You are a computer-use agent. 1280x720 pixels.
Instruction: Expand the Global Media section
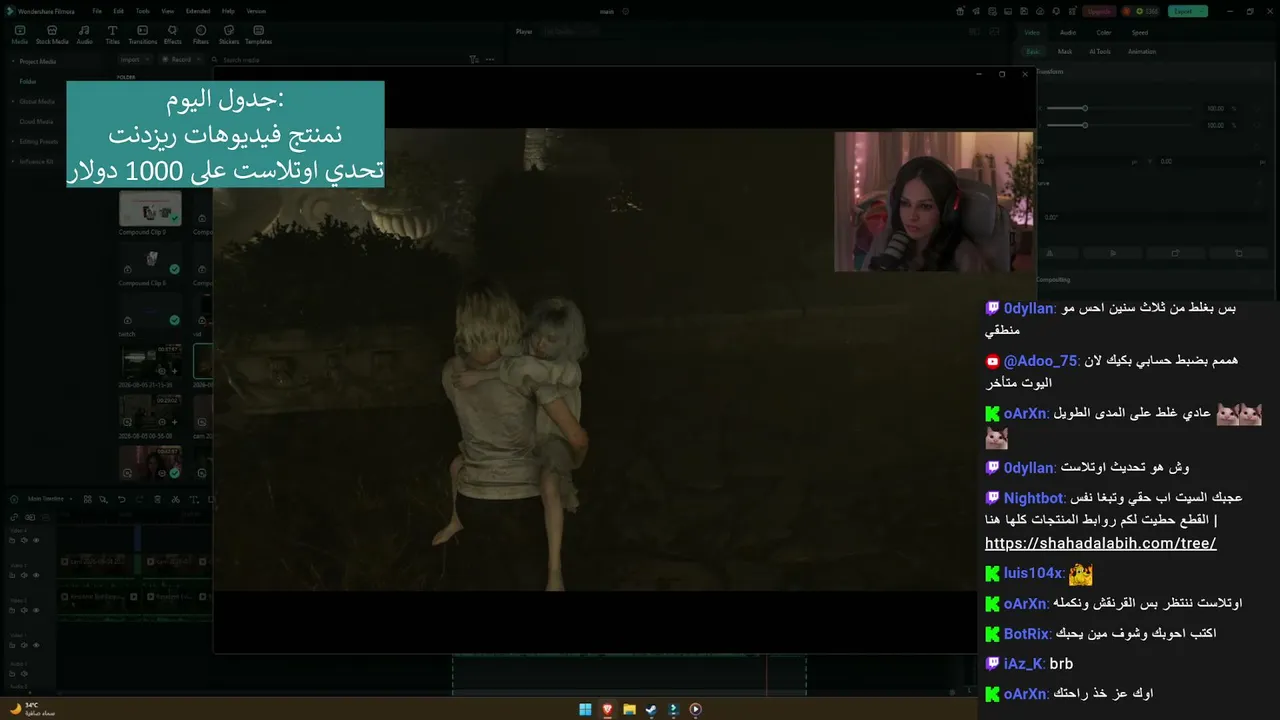pos(13,101)
